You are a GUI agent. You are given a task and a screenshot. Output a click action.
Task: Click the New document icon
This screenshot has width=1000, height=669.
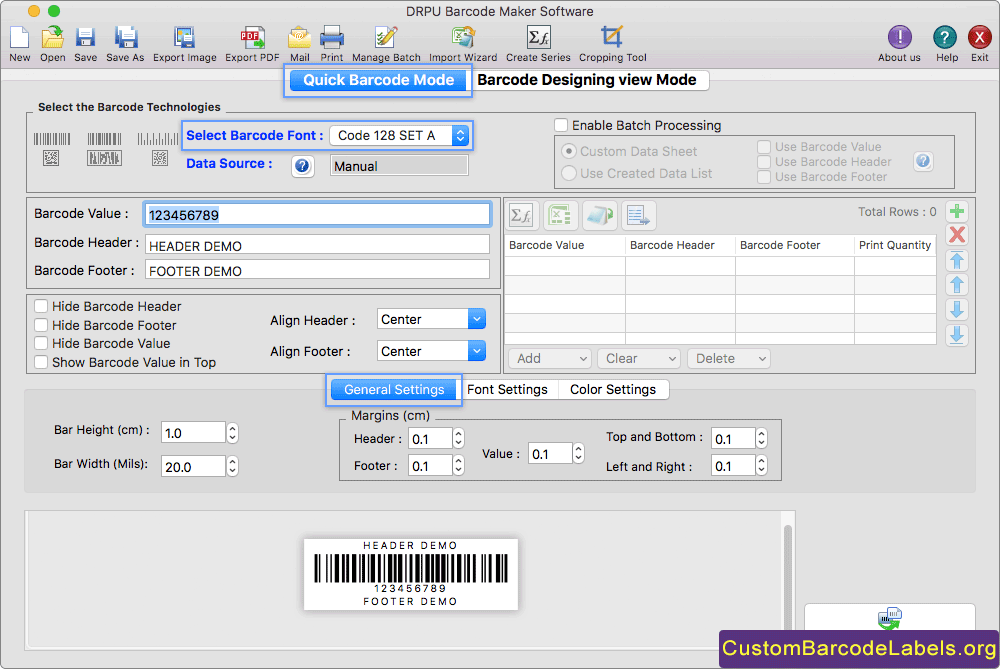point(20,37)
